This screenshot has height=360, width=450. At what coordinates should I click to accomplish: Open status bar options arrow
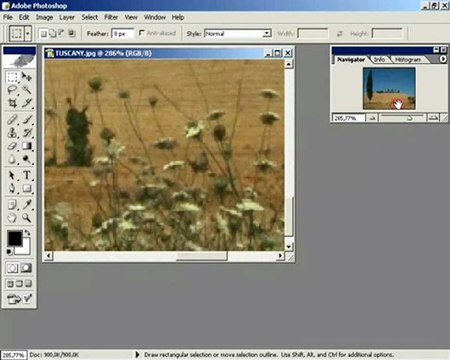(137, 355)
